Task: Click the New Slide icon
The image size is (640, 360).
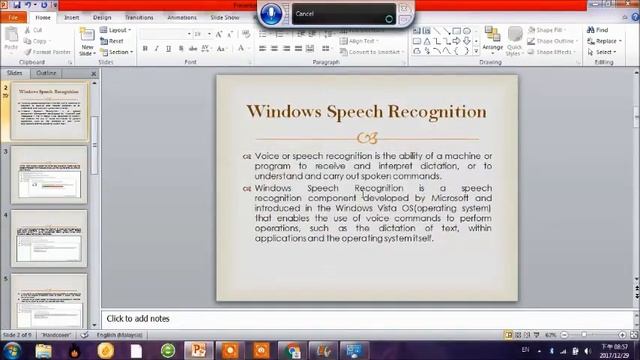Action: [x=87, y=34]
